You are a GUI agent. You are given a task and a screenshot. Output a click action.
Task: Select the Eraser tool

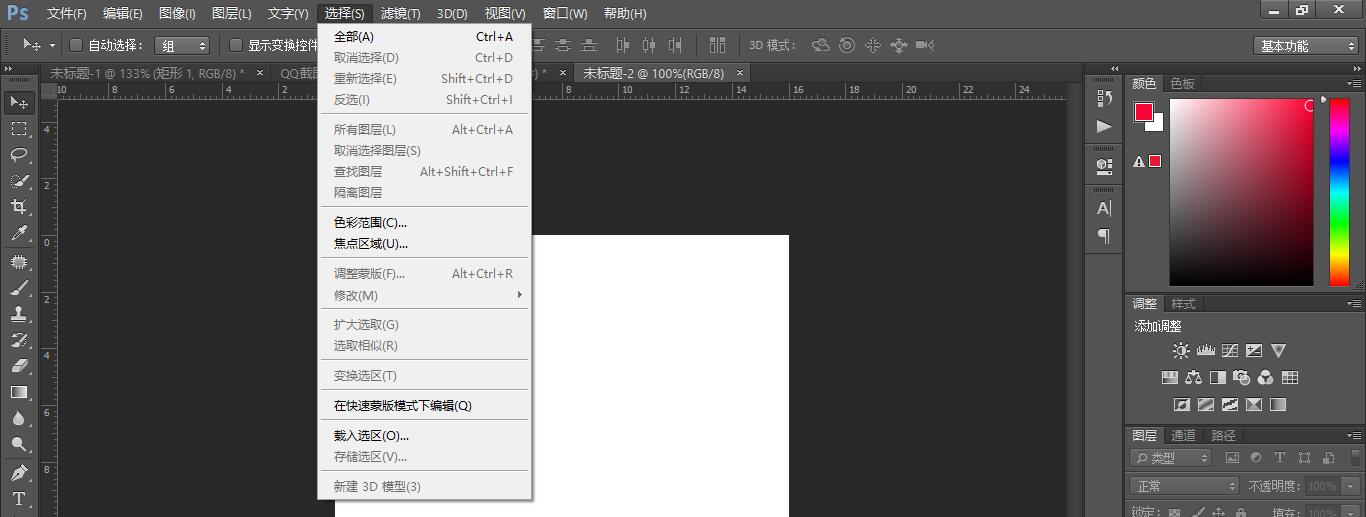[x=19, y=366]
